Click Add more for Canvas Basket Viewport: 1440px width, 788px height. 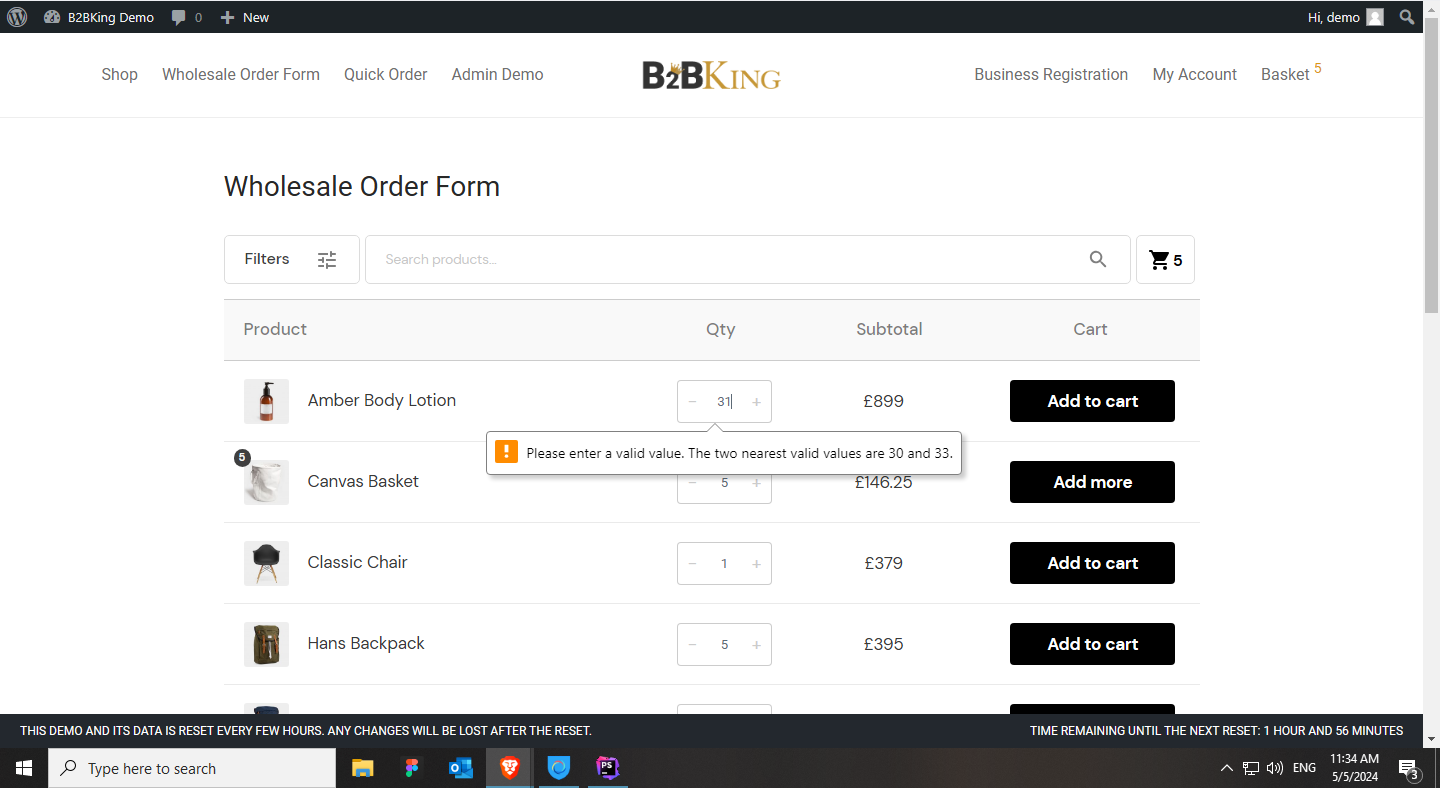pos(1092,482)
